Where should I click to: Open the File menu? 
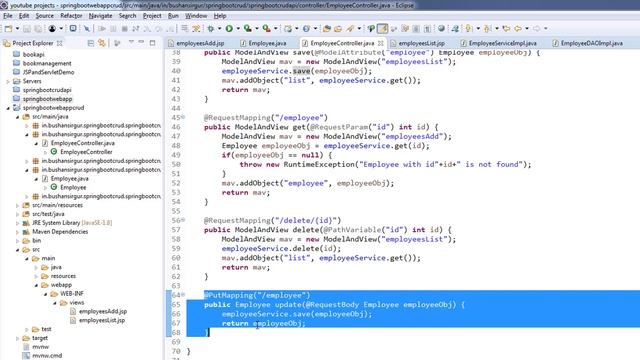(8, 16)
